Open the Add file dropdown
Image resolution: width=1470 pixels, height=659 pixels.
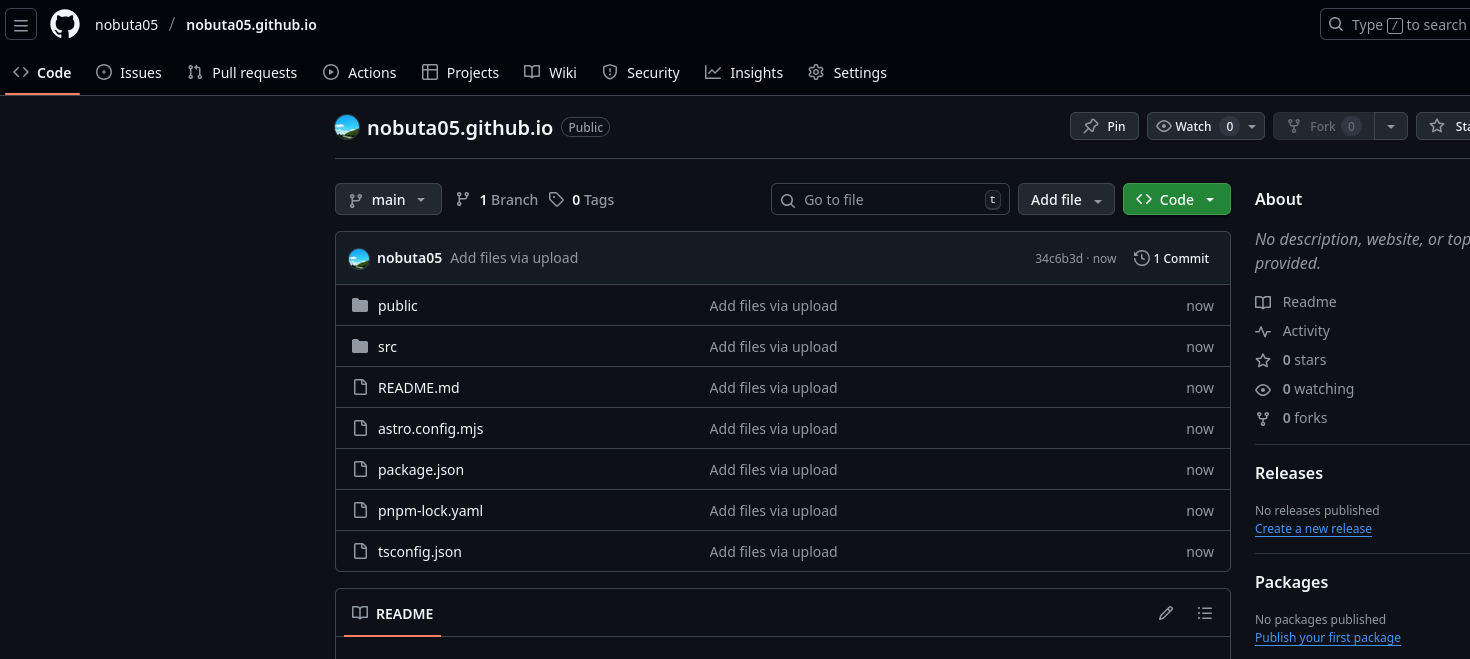[1066, 199]
